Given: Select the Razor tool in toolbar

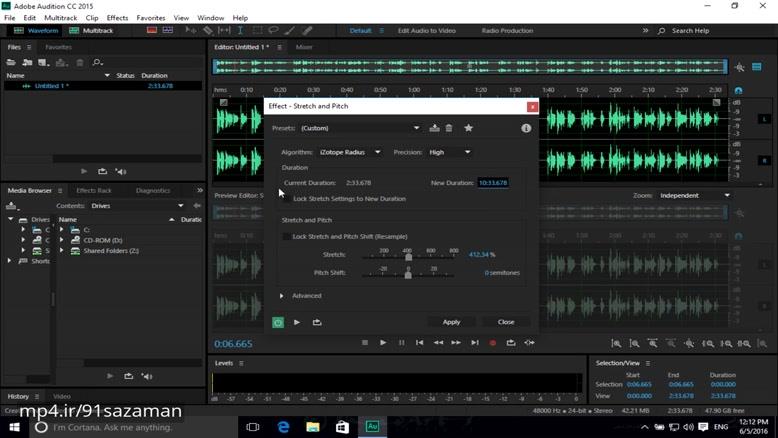Looking at the screenshot, I should click(207, 30).
